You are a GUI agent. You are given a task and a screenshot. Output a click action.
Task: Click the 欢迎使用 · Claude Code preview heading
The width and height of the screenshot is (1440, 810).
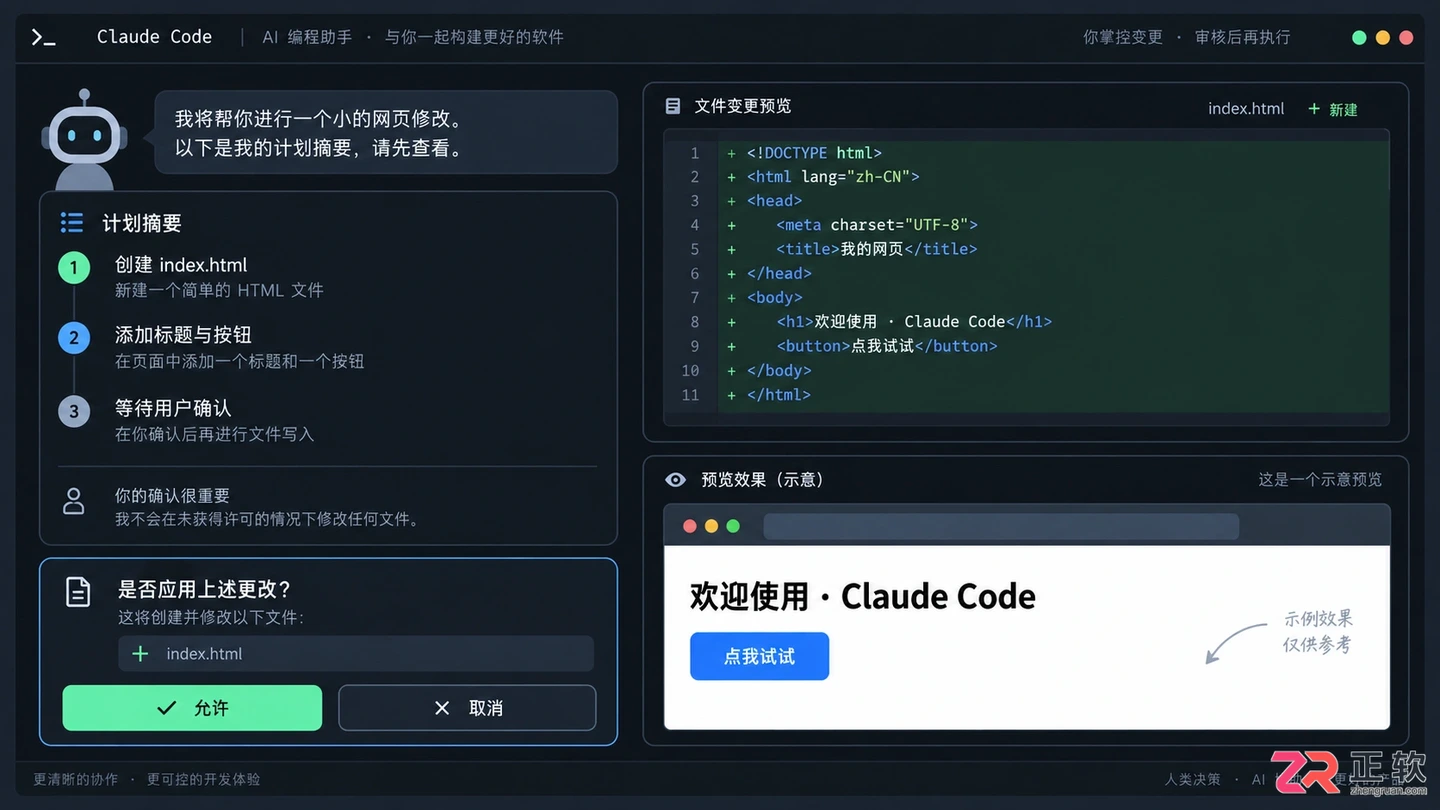click(863, 596)
